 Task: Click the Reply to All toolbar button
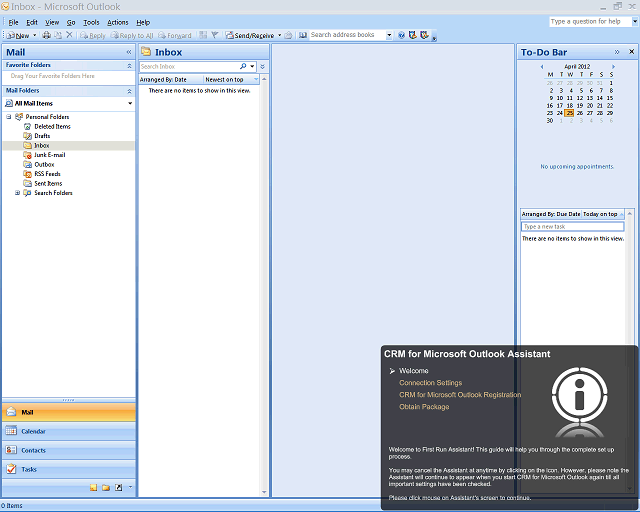pyautogui.click(x=132, y=36)
